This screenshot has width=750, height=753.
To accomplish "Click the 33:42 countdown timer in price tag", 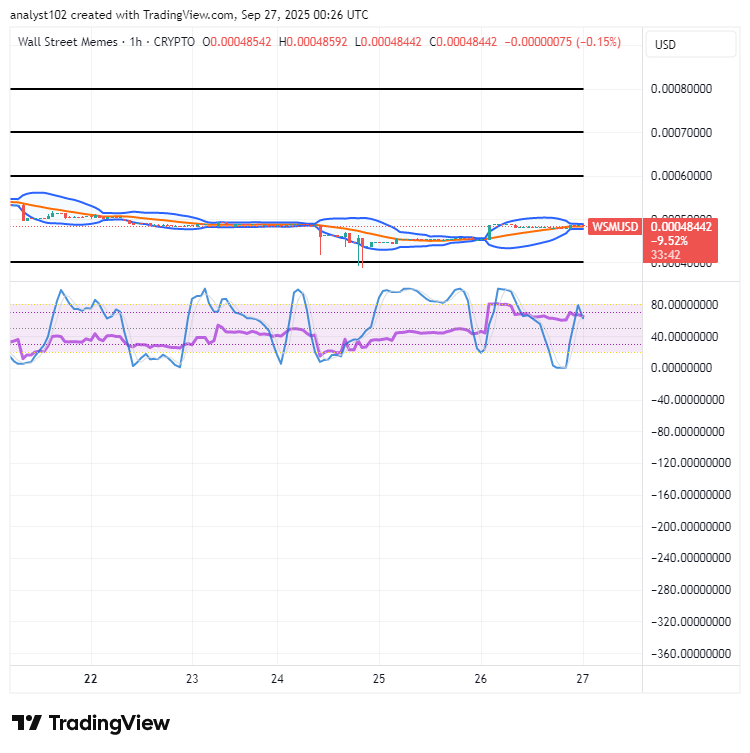I will tap(665, 255).
